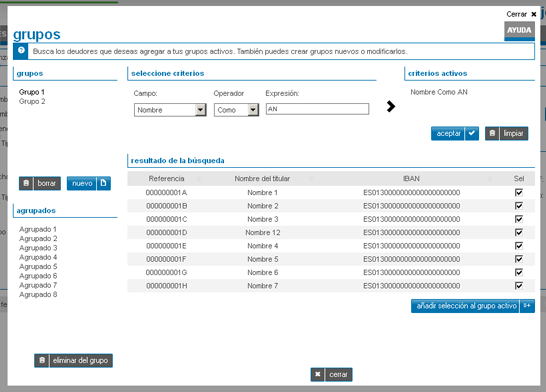Select Agrupado 3 in agrupados list

tap(38, 248)
